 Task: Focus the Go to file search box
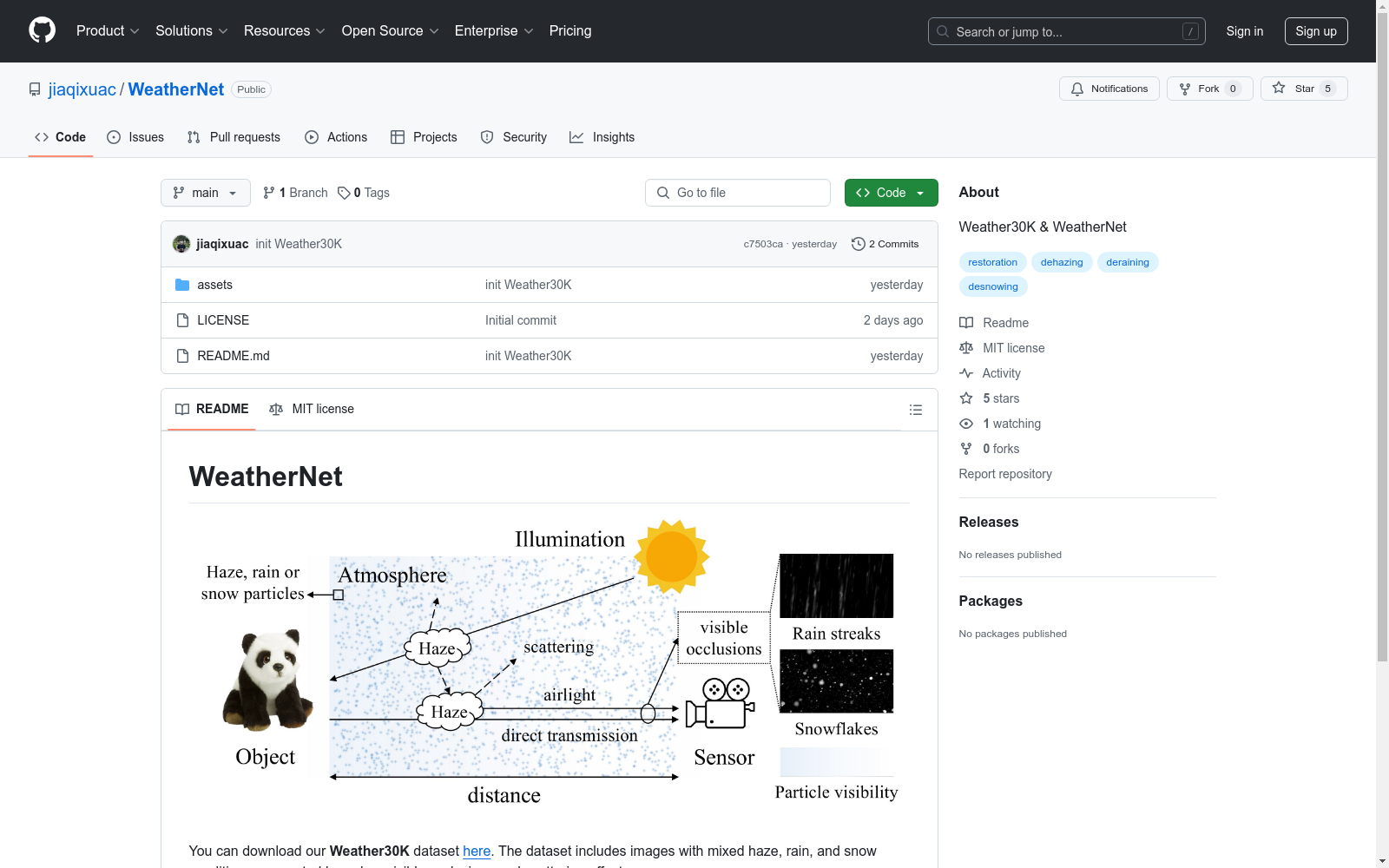(x=738, y=193)
